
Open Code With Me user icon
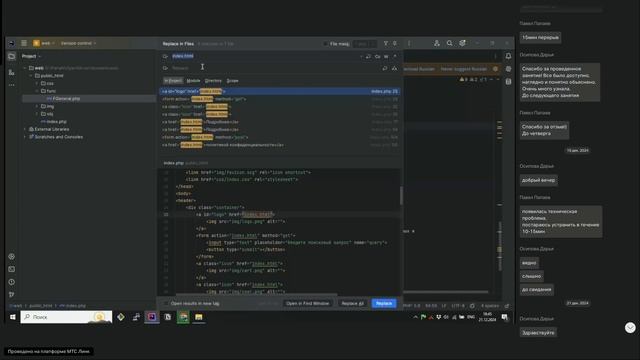click(437, 43)
